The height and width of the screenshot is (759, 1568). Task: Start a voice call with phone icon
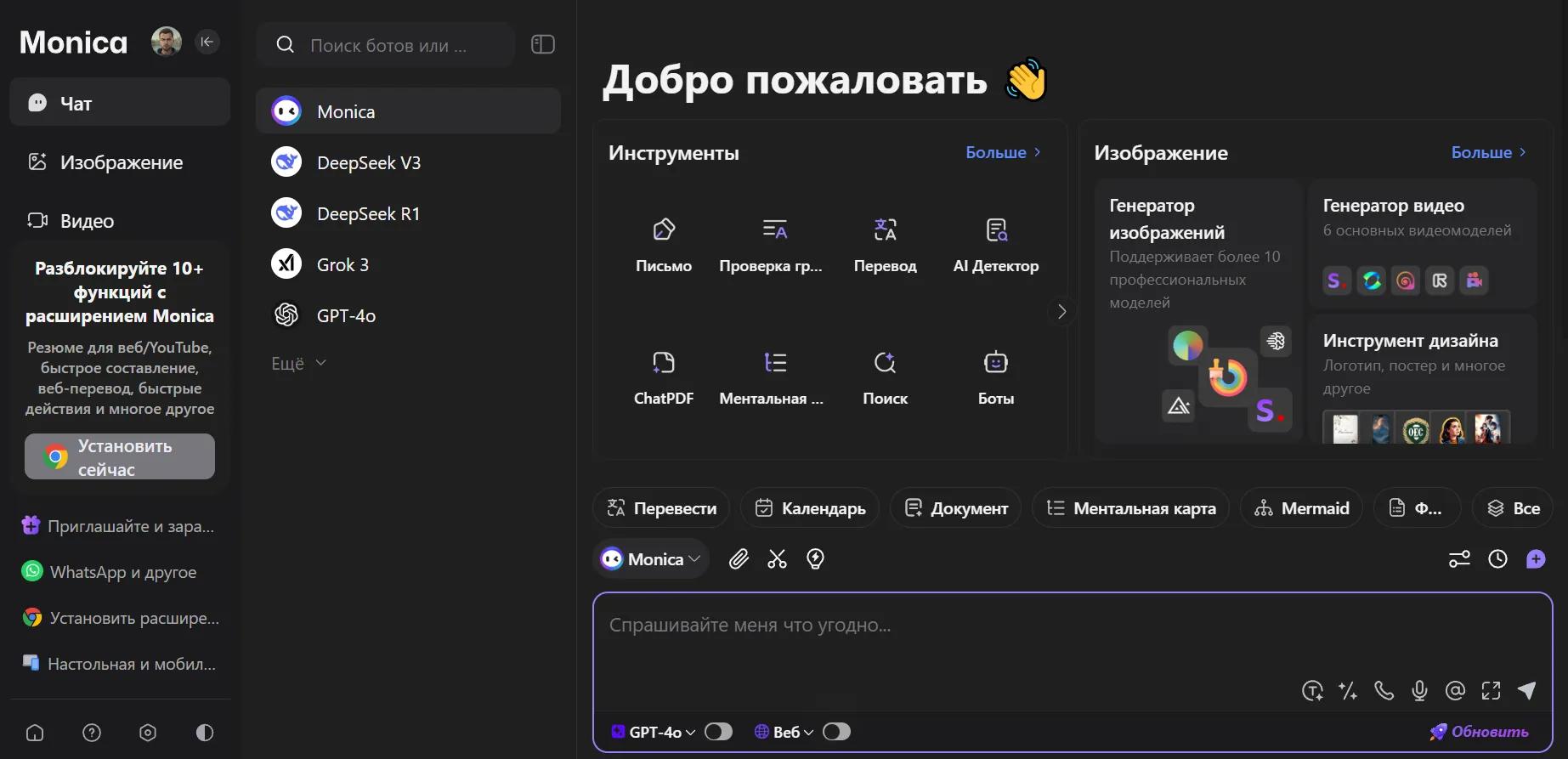[1384, 691]
